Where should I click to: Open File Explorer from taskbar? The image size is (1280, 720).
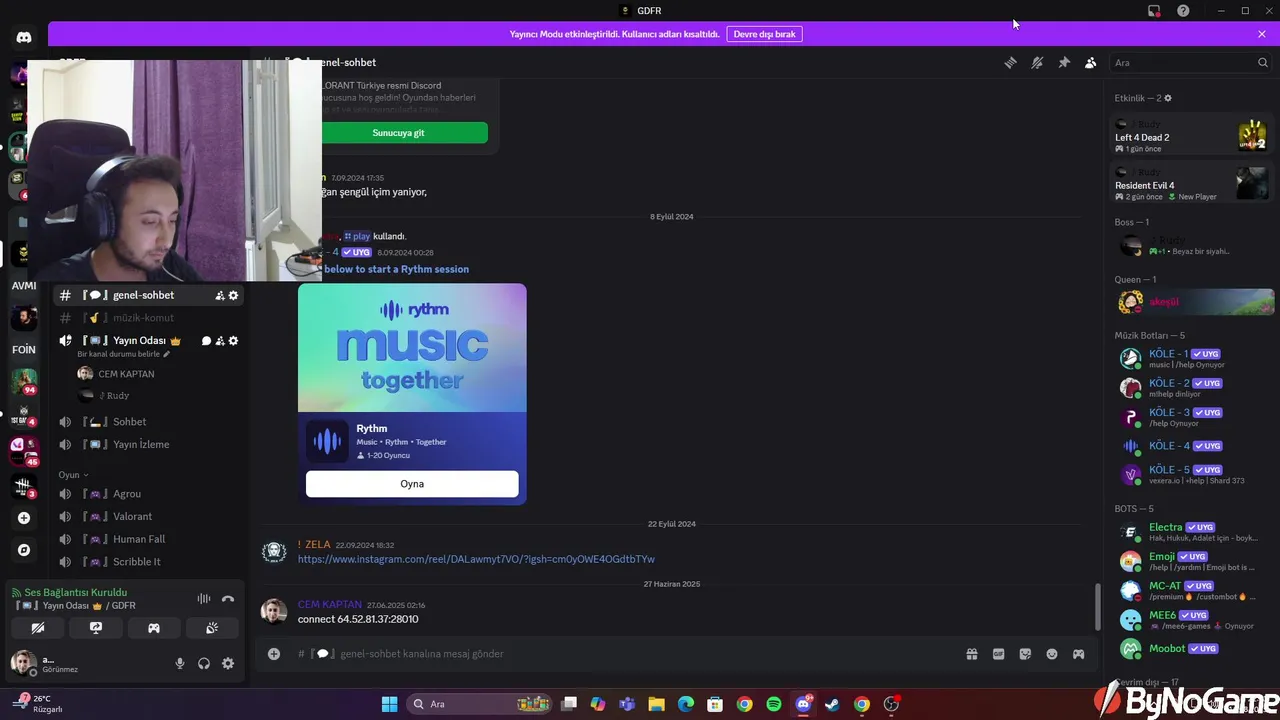(656, 704)
